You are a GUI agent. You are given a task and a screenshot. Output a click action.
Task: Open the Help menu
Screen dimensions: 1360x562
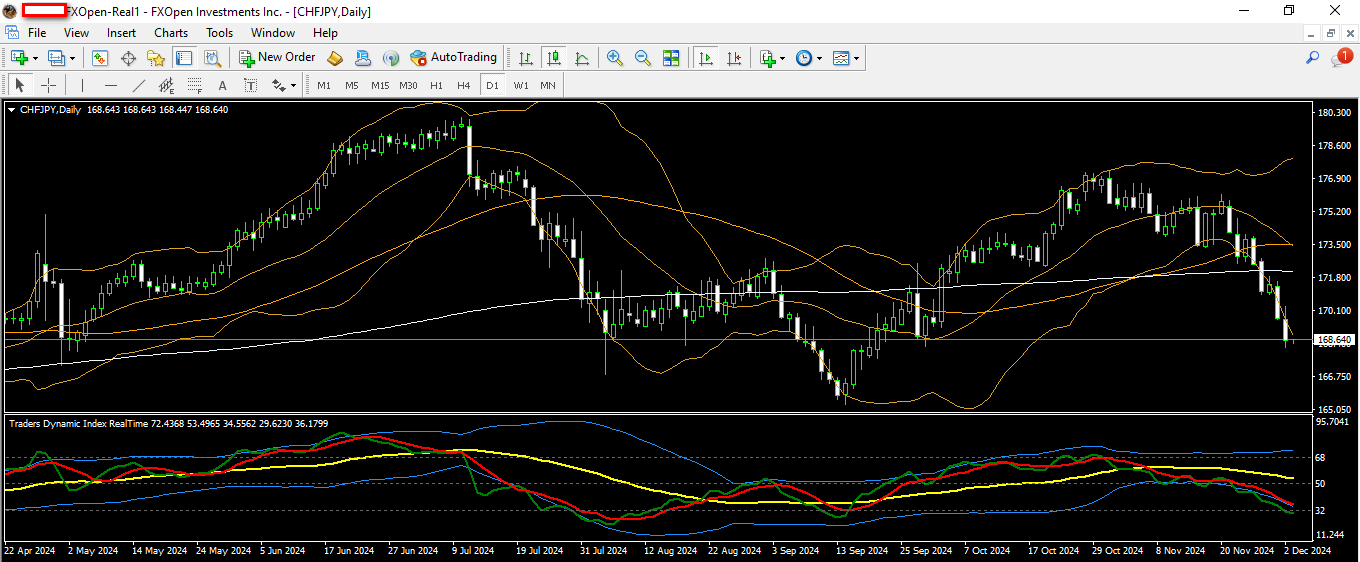326,33
